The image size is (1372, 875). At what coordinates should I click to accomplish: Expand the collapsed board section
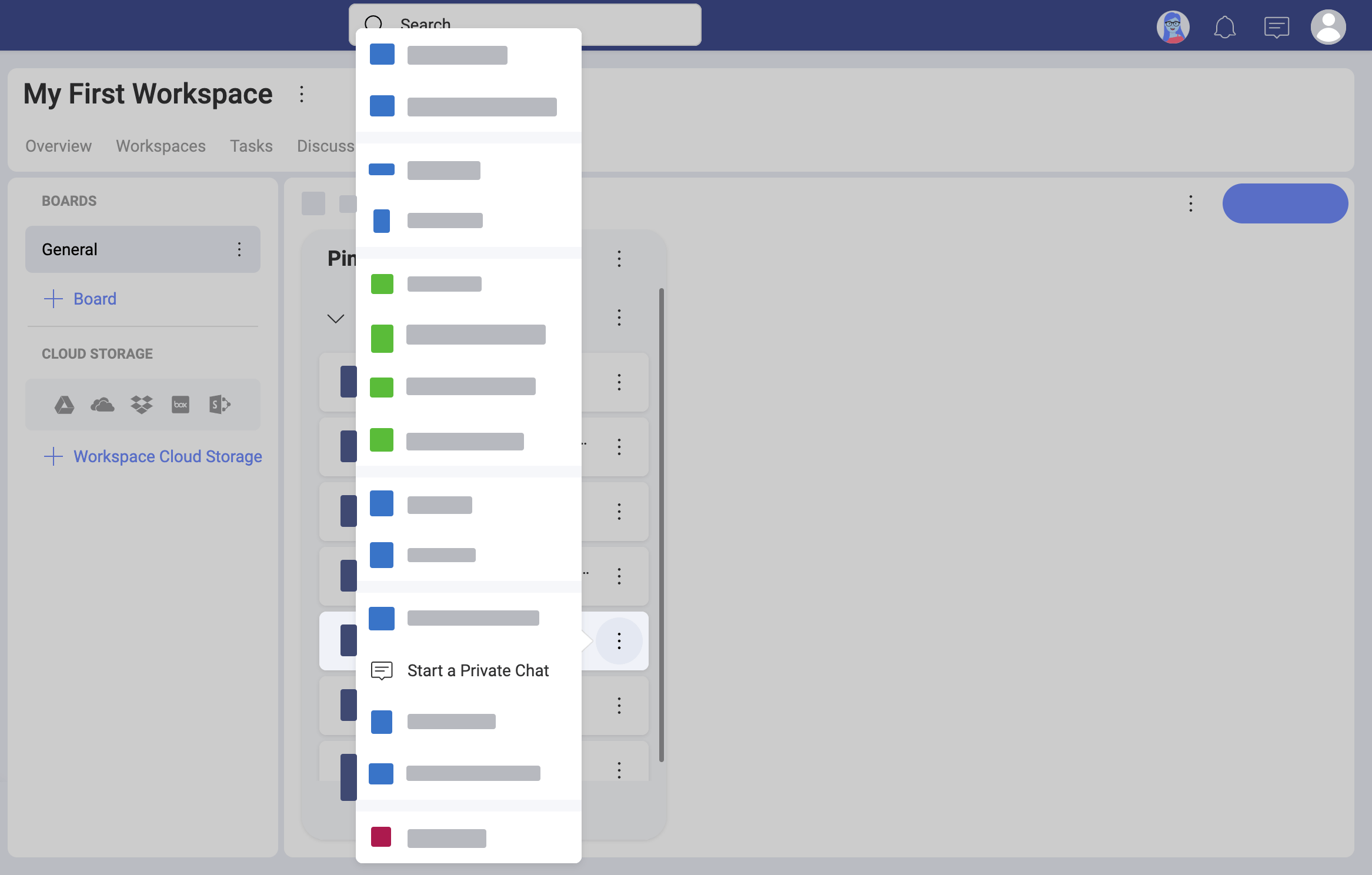[x=336, y=318]
